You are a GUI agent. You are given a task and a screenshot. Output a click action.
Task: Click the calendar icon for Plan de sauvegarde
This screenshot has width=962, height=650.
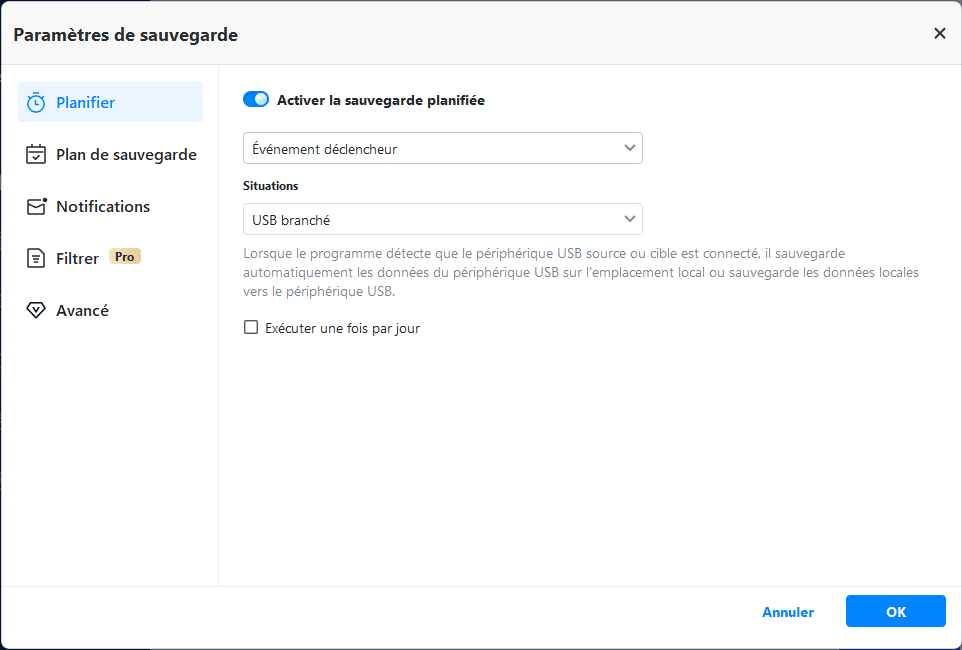(x=36, y=155)
